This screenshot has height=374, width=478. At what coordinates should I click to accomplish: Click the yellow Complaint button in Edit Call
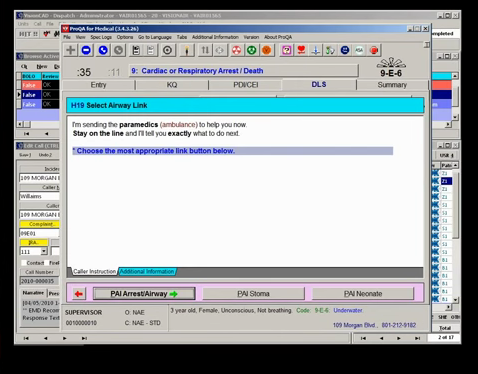(x=40, y=224)
